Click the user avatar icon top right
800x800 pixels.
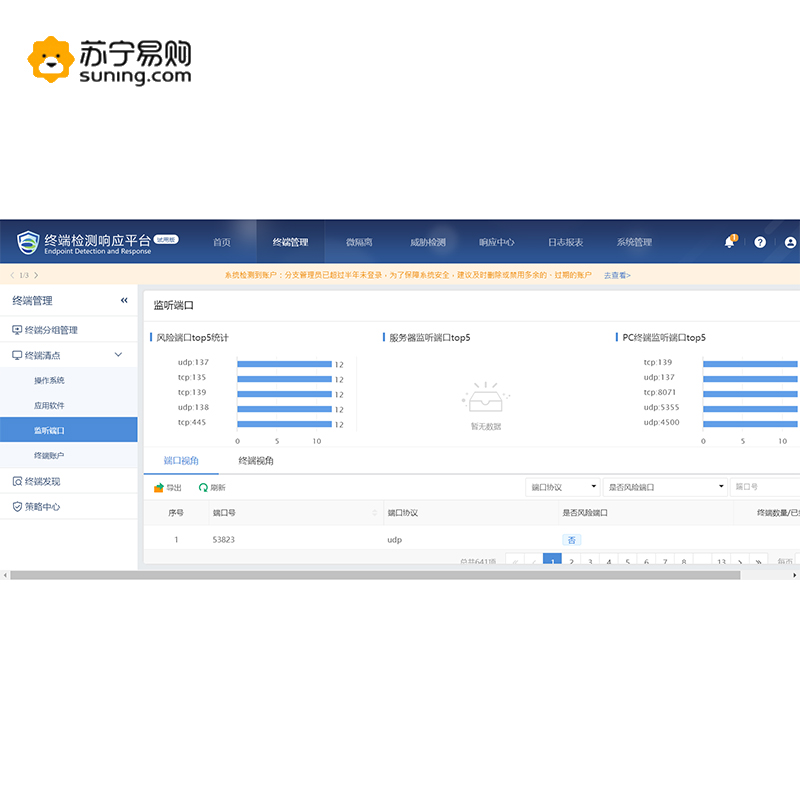pyautogui.click(x=789, y=242)
